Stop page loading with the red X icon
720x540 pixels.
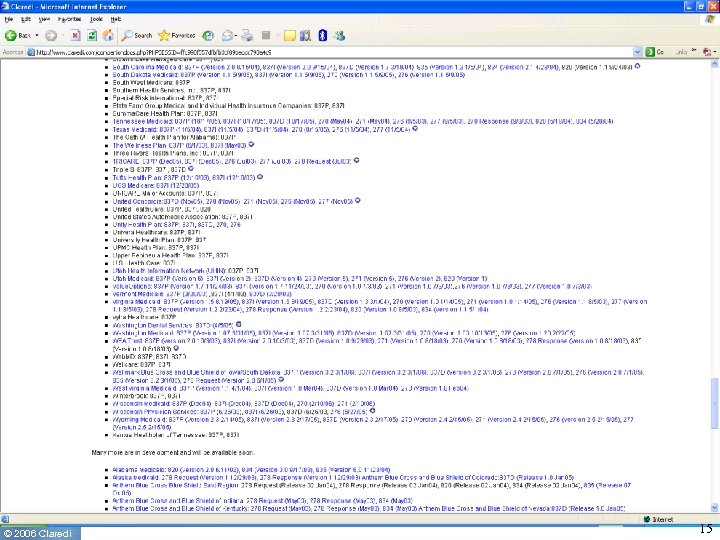coord(75,35)
